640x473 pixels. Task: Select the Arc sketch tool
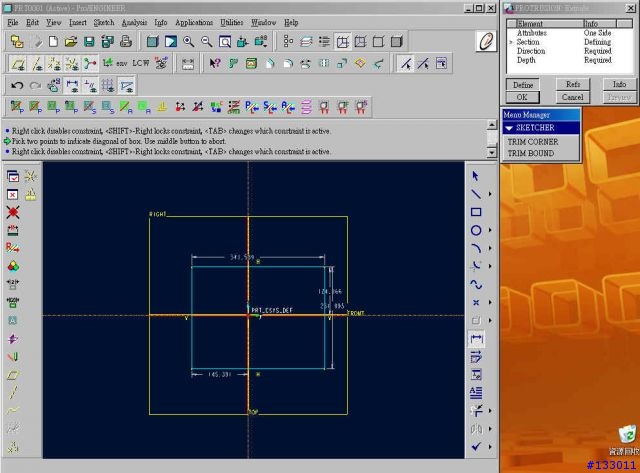coord(476,248)
